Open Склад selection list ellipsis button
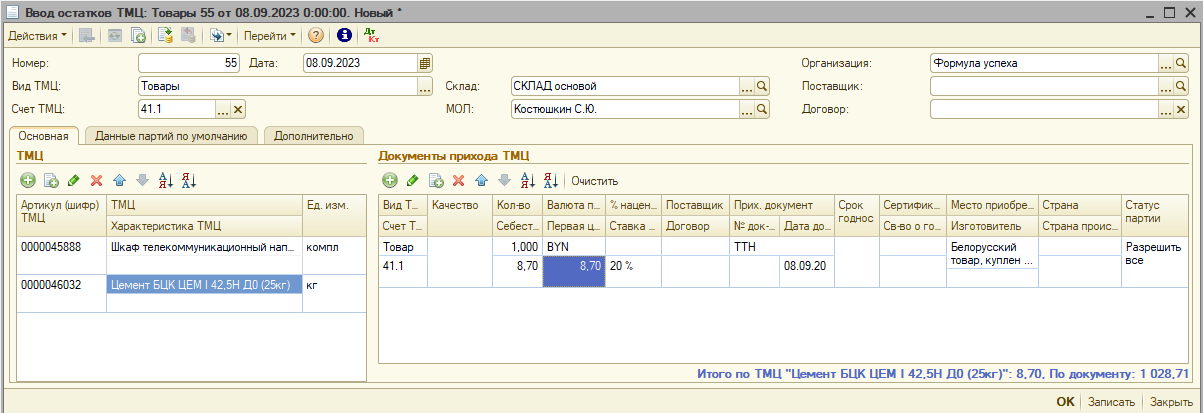 746,86
